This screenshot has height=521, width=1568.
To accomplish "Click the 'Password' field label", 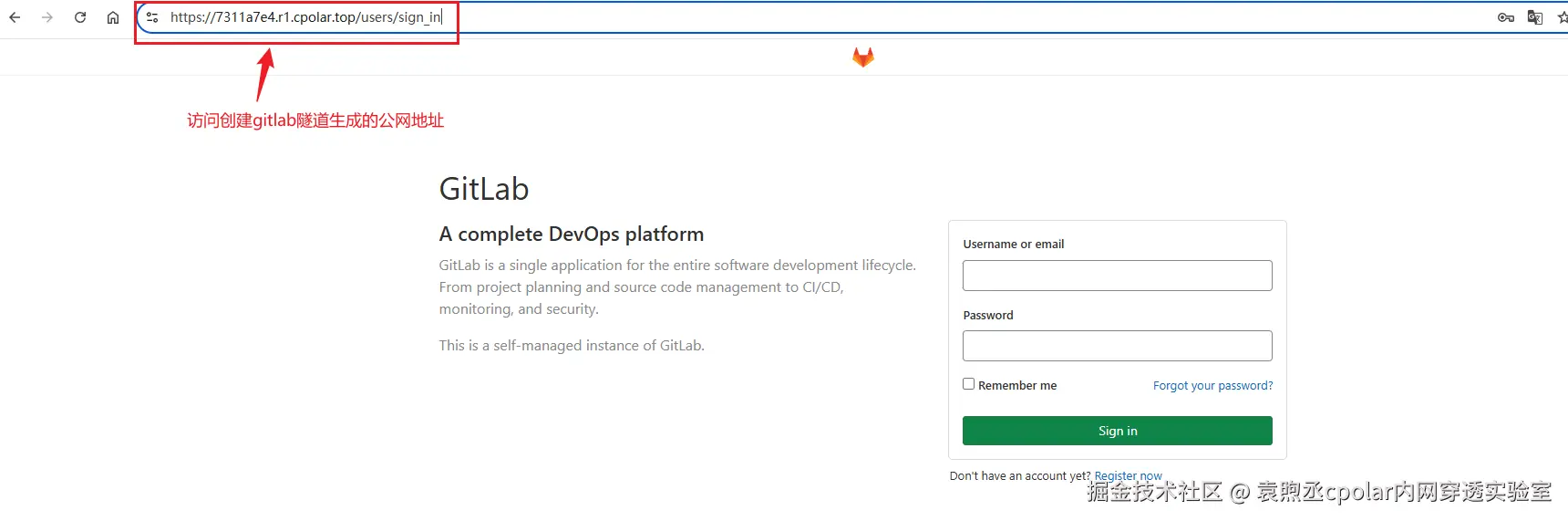I will tap(988, 316).
